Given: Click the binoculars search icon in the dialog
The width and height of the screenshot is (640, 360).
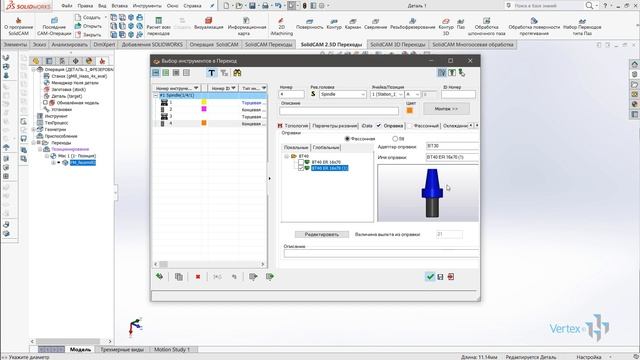Looking at the screenshot, I should click(237, 73).
